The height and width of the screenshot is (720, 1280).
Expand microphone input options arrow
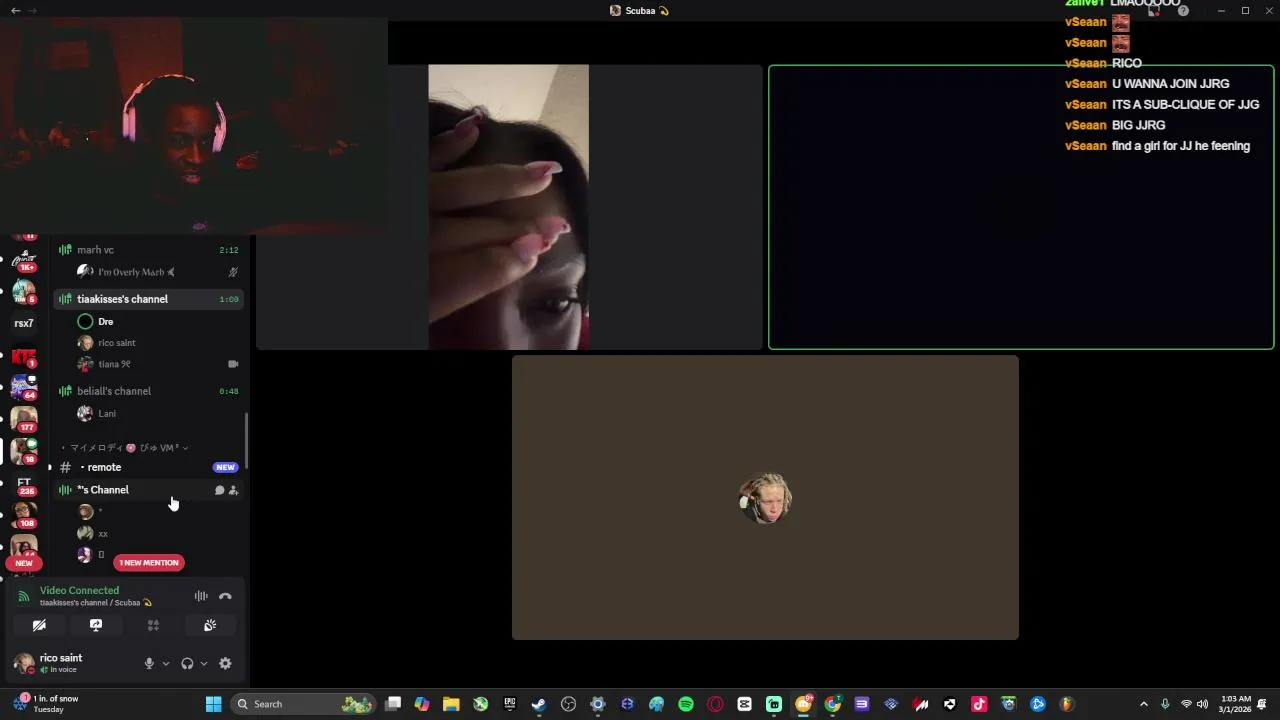click(165, 663)
